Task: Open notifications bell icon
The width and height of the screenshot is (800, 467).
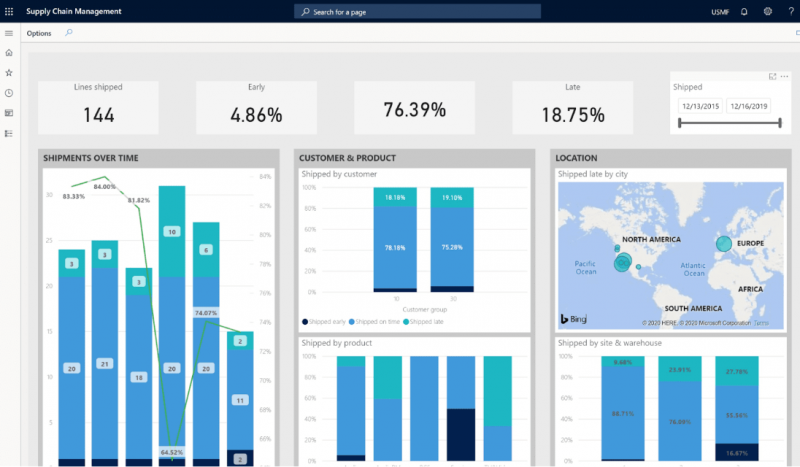Action: [744, 11]
